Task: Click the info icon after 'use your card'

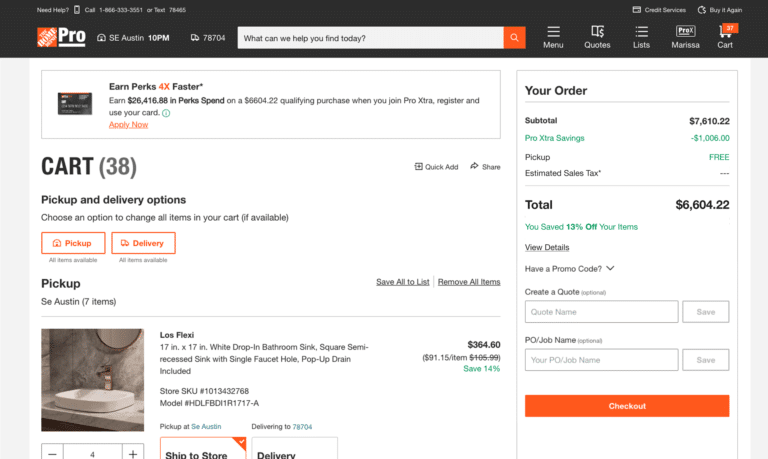Action: [x=166, y=113]
